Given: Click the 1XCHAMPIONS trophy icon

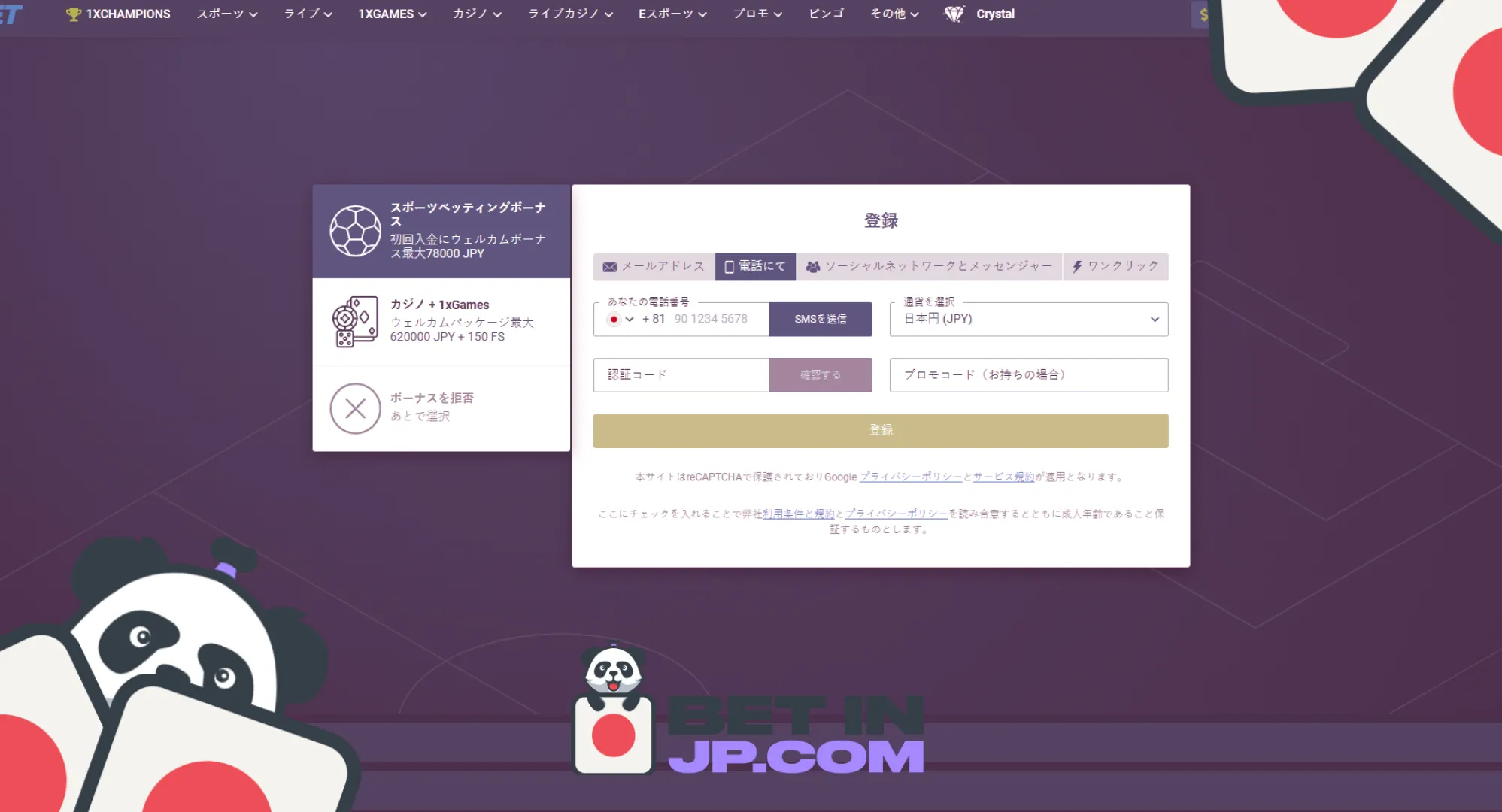Looking at the screenshot, I should [73, 14].
